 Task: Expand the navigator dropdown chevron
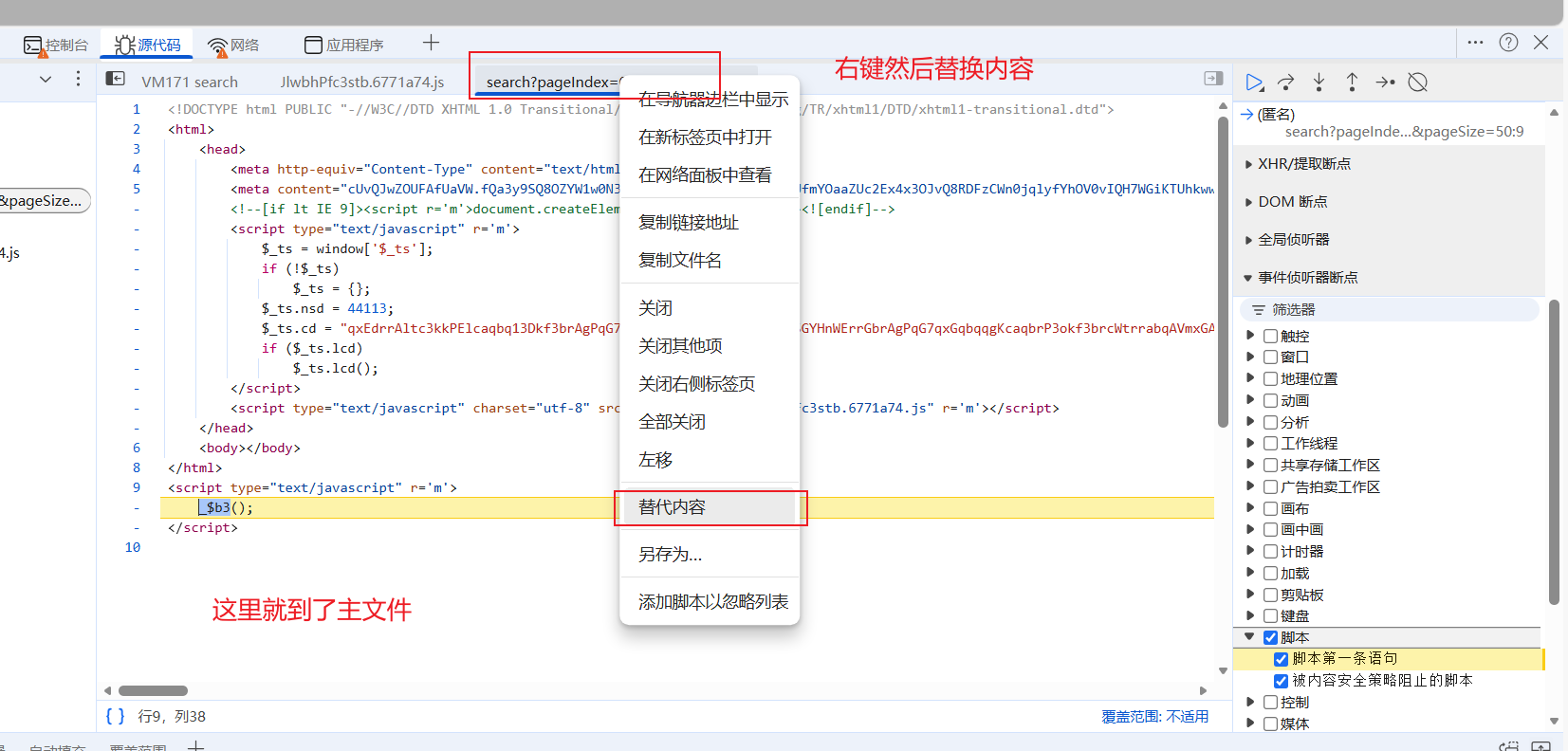(x=45, y=79)
